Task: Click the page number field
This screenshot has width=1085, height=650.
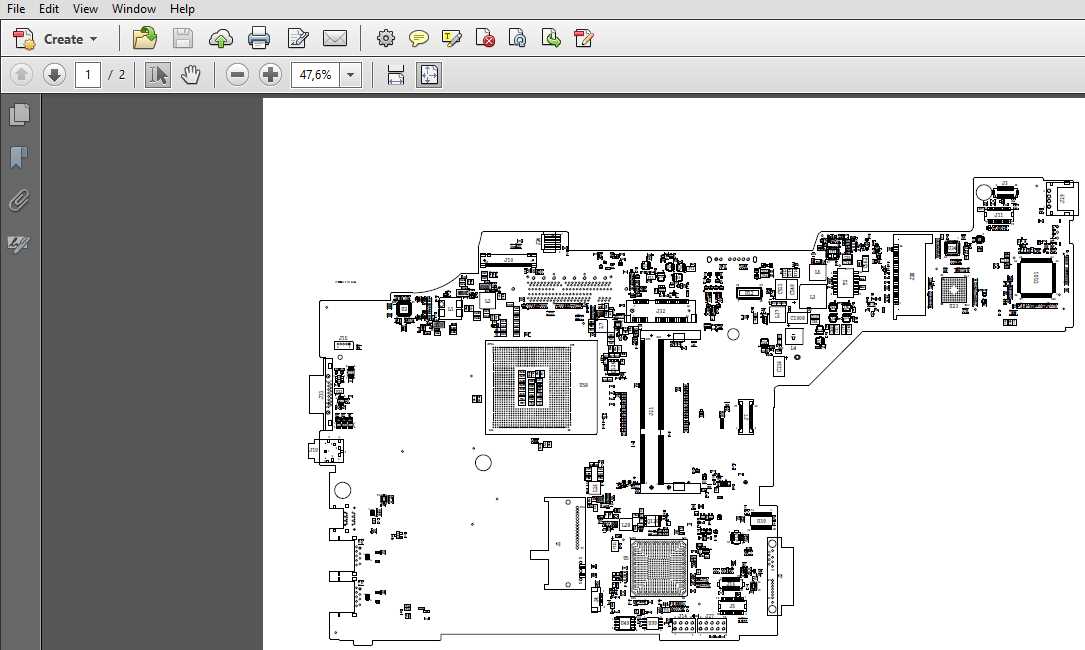Action: point(88,75)
